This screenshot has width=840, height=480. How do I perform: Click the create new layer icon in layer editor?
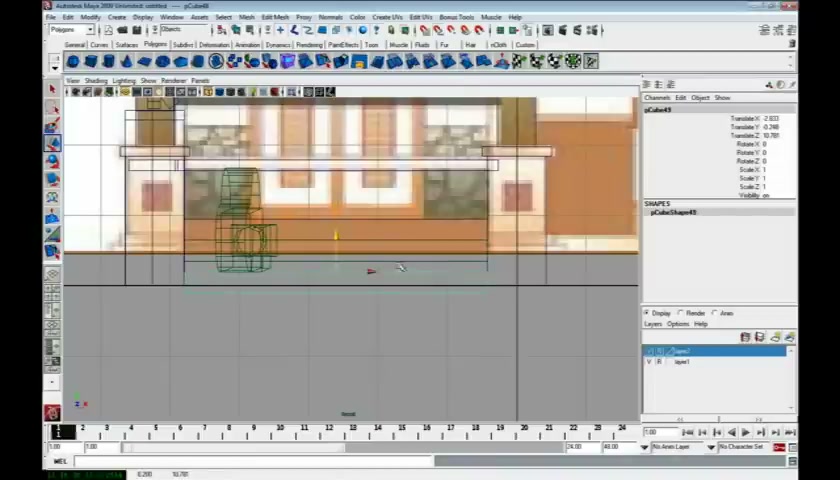click(775, 337)
